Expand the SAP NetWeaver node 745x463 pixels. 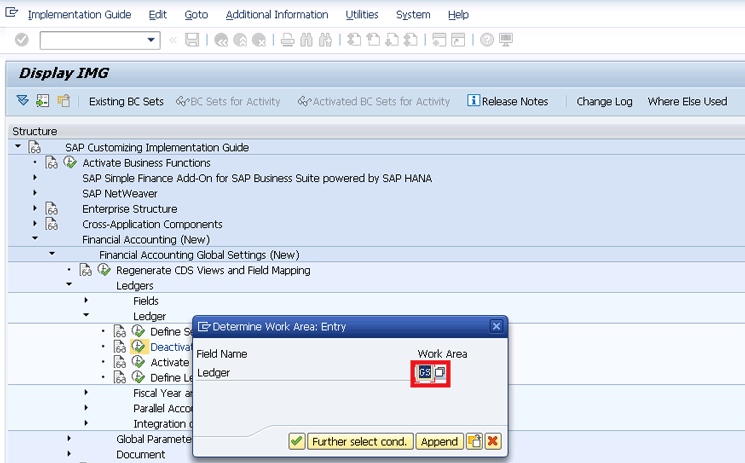[35, 193]
